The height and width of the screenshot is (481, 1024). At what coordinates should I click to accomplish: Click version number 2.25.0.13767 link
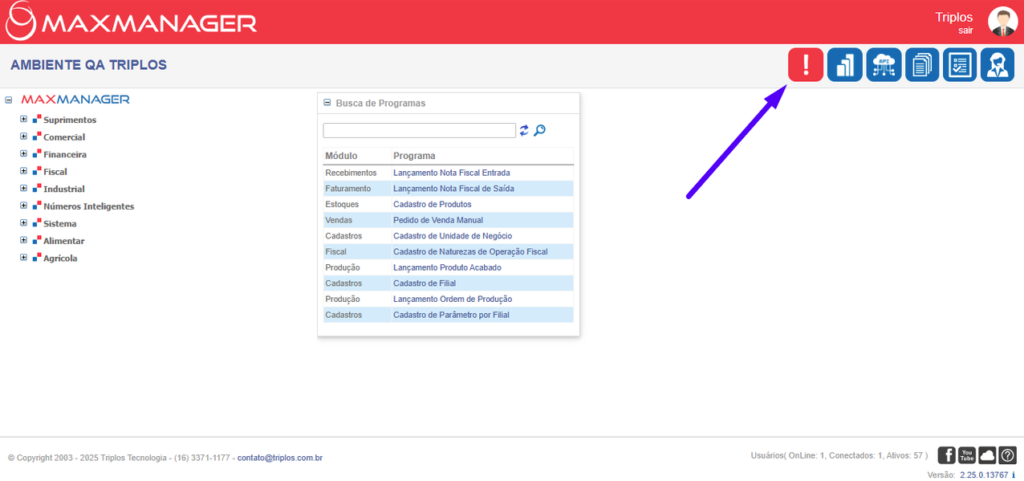[983, 475]
